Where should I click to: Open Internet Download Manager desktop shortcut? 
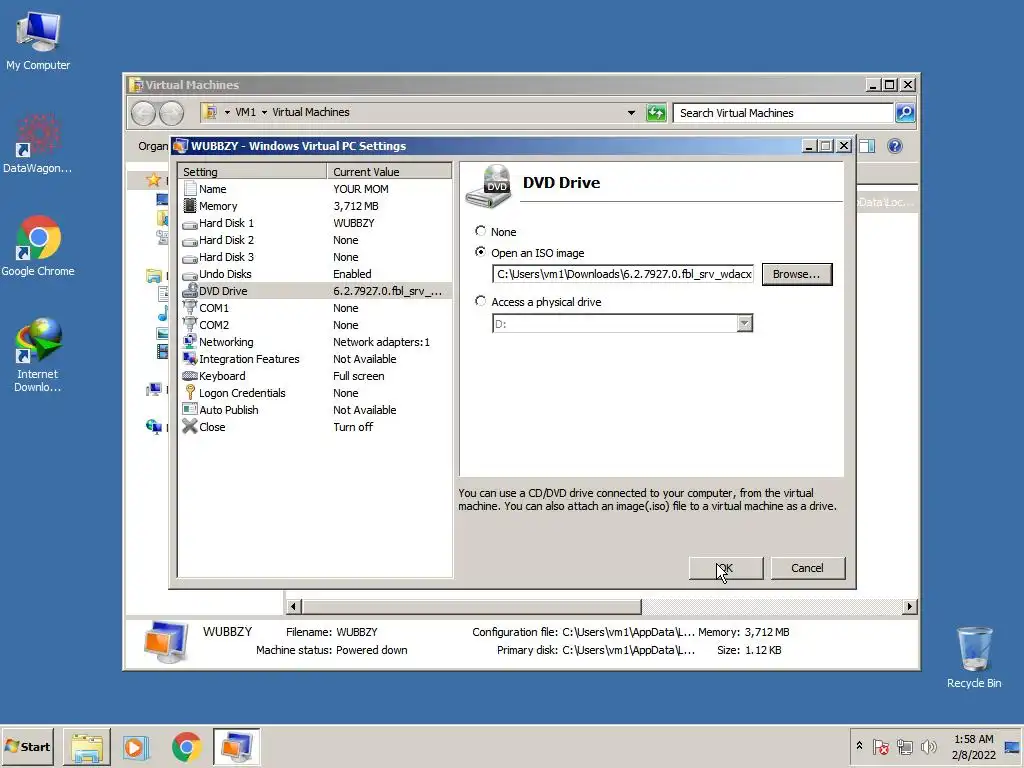(38, 355)
